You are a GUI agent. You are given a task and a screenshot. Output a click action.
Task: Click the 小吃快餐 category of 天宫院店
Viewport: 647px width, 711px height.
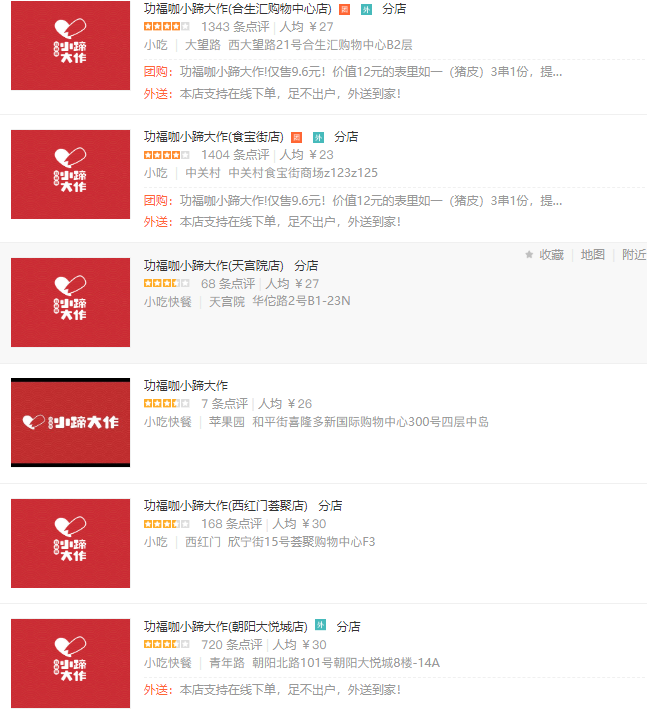pos(168,302)
